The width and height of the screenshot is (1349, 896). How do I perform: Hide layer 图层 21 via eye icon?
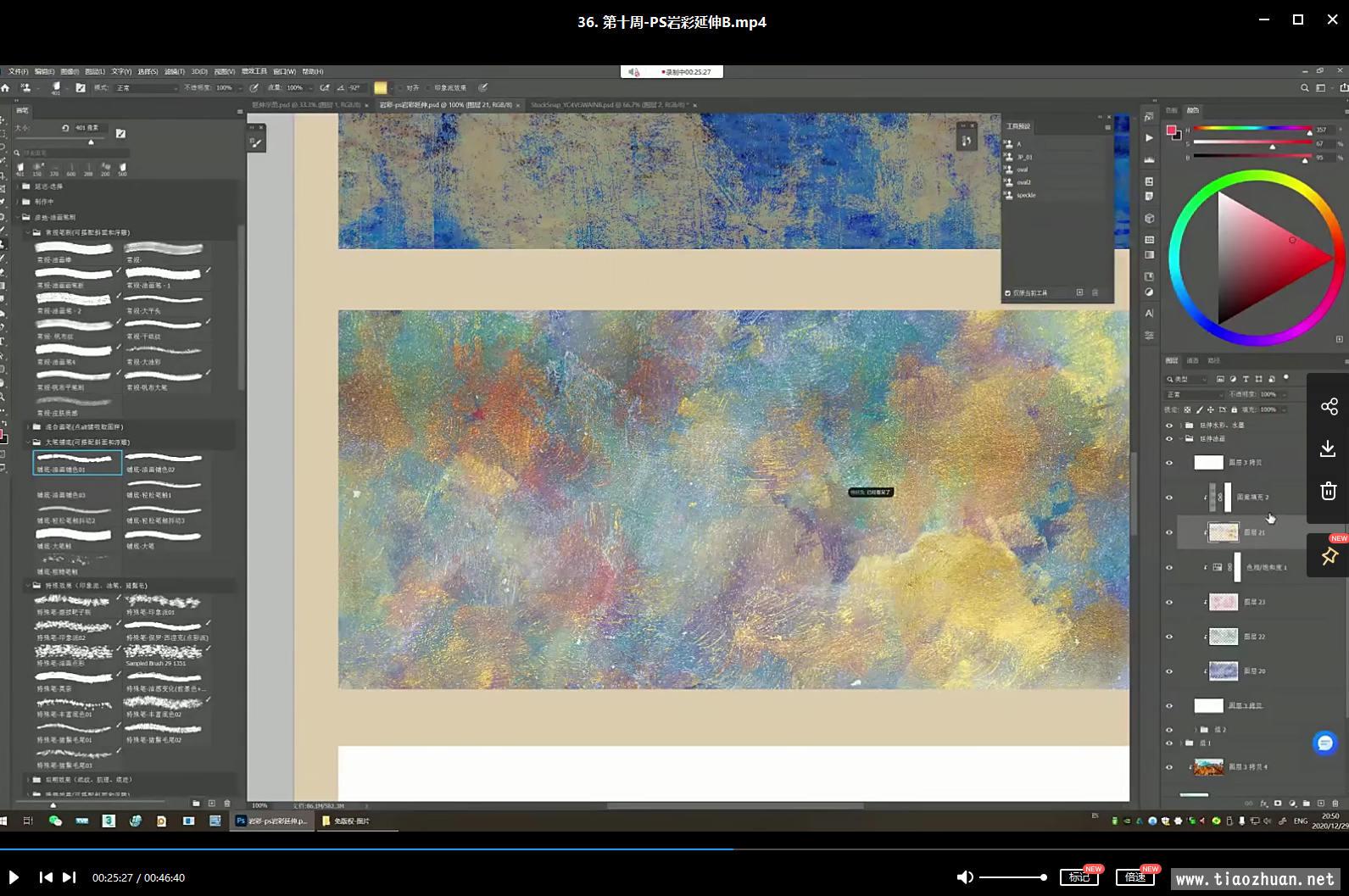tap(1169, 533)
